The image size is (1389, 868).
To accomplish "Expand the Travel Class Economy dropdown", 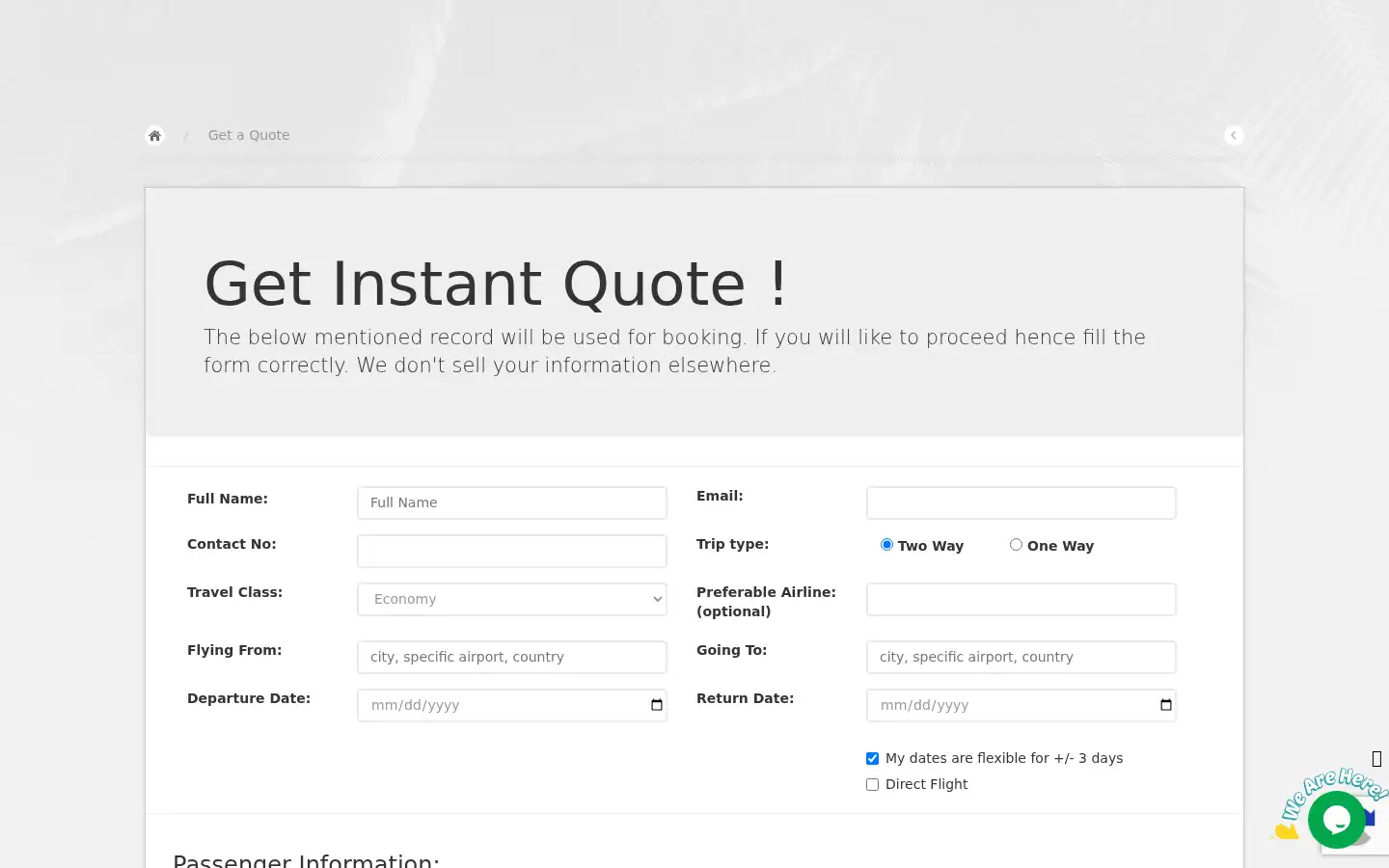I will [x=512, y=599].
